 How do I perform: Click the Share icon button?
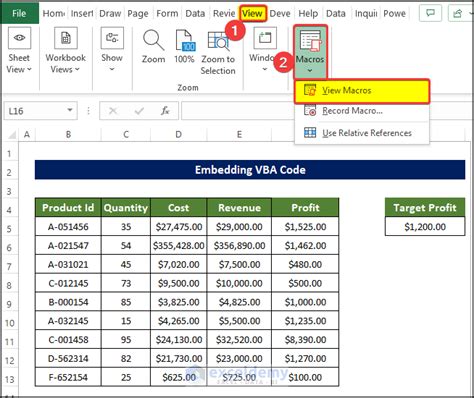pos(459,13)
